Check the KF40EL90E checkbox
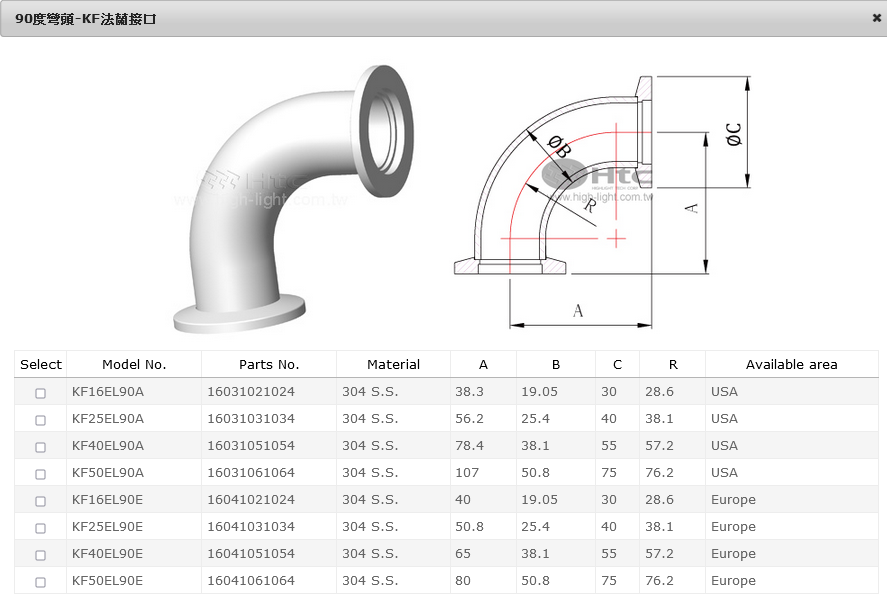The height and width of the screenshot is (599, 887). (41, 555)
